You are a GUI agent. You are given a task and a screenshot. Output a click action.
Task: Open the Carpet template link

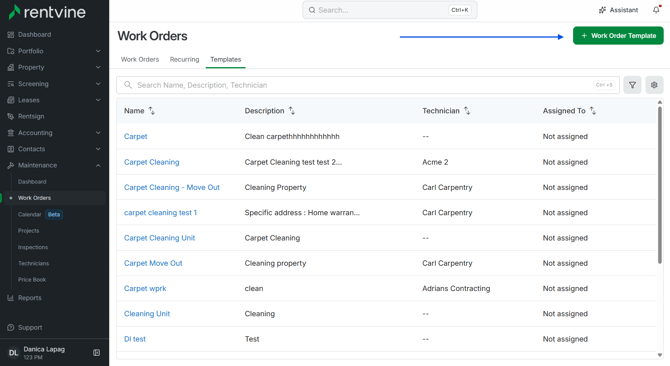point(135,136)
